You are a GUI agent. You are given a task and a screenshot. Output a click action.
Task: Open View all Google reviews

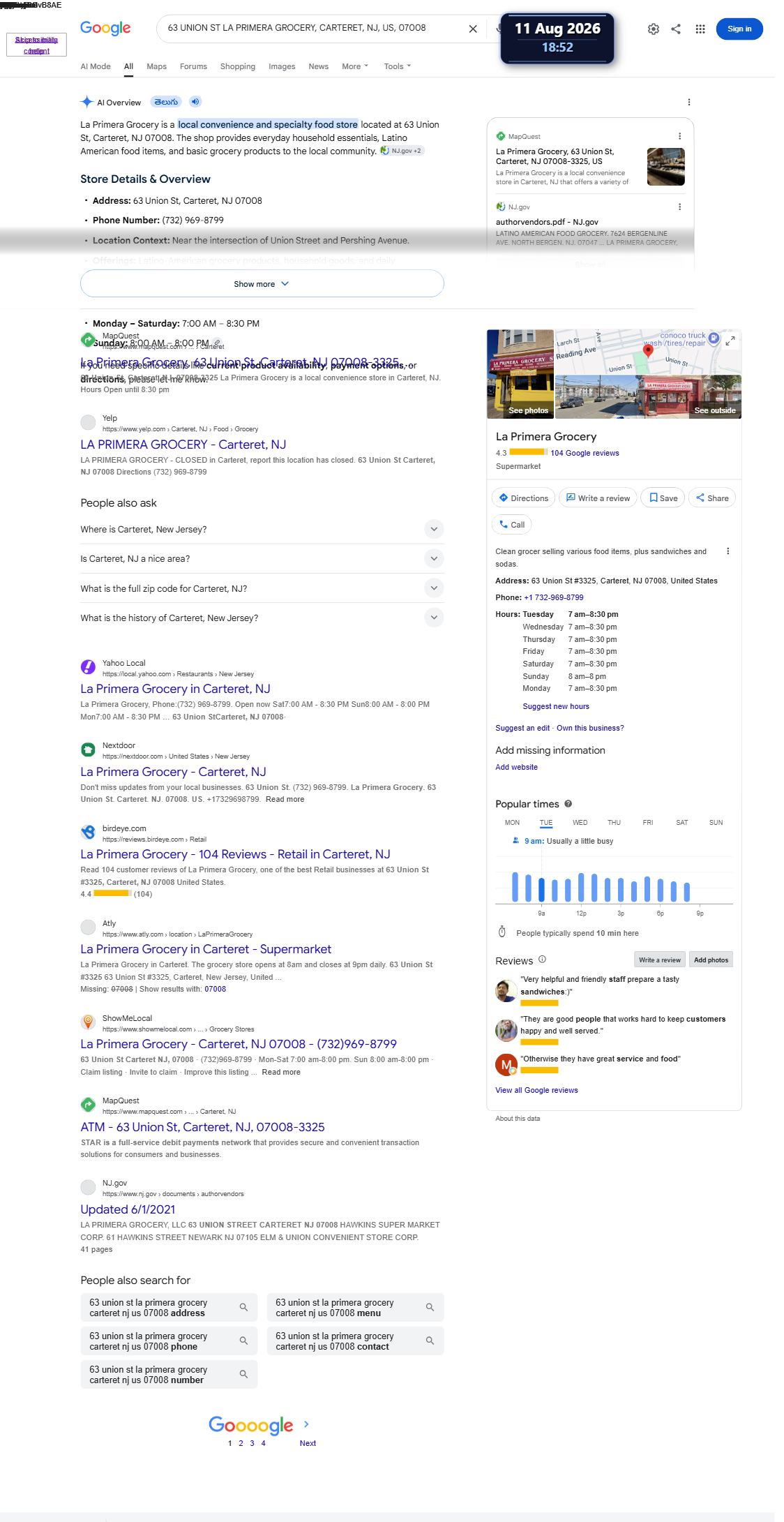click(536, 1090)
